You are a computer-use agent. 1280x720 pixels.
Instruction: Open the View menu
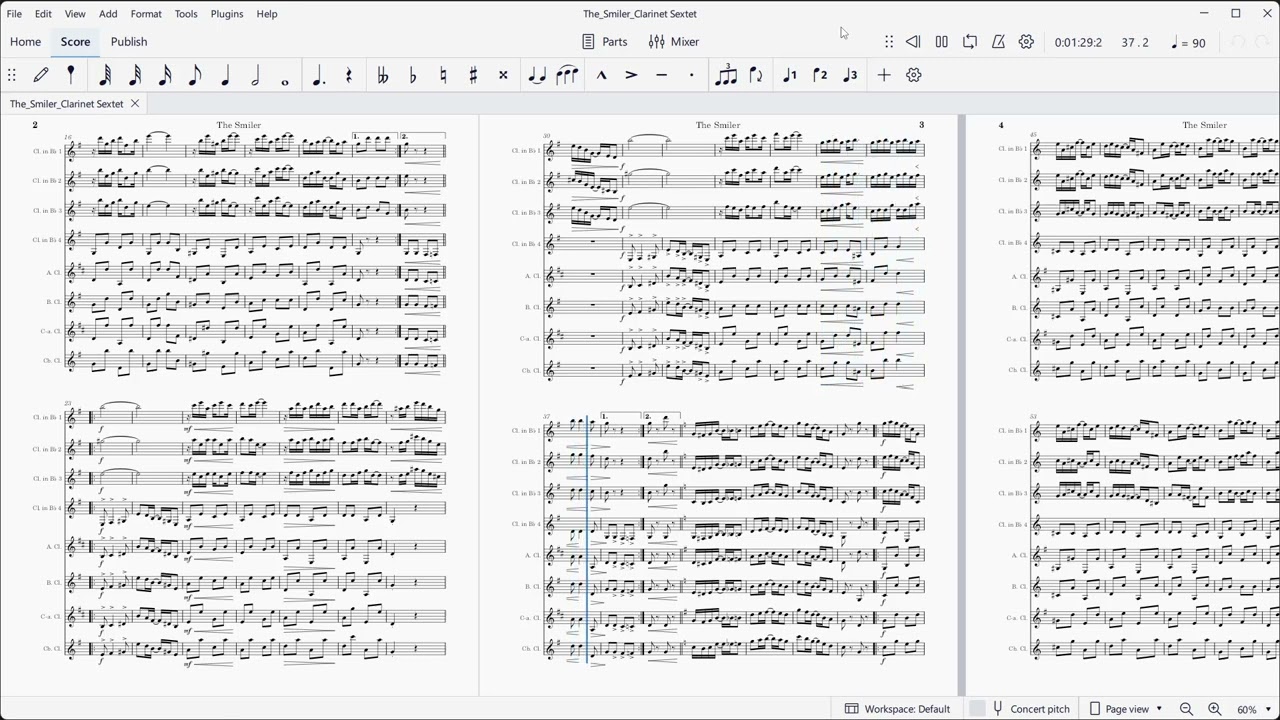[x=75, y=14]
